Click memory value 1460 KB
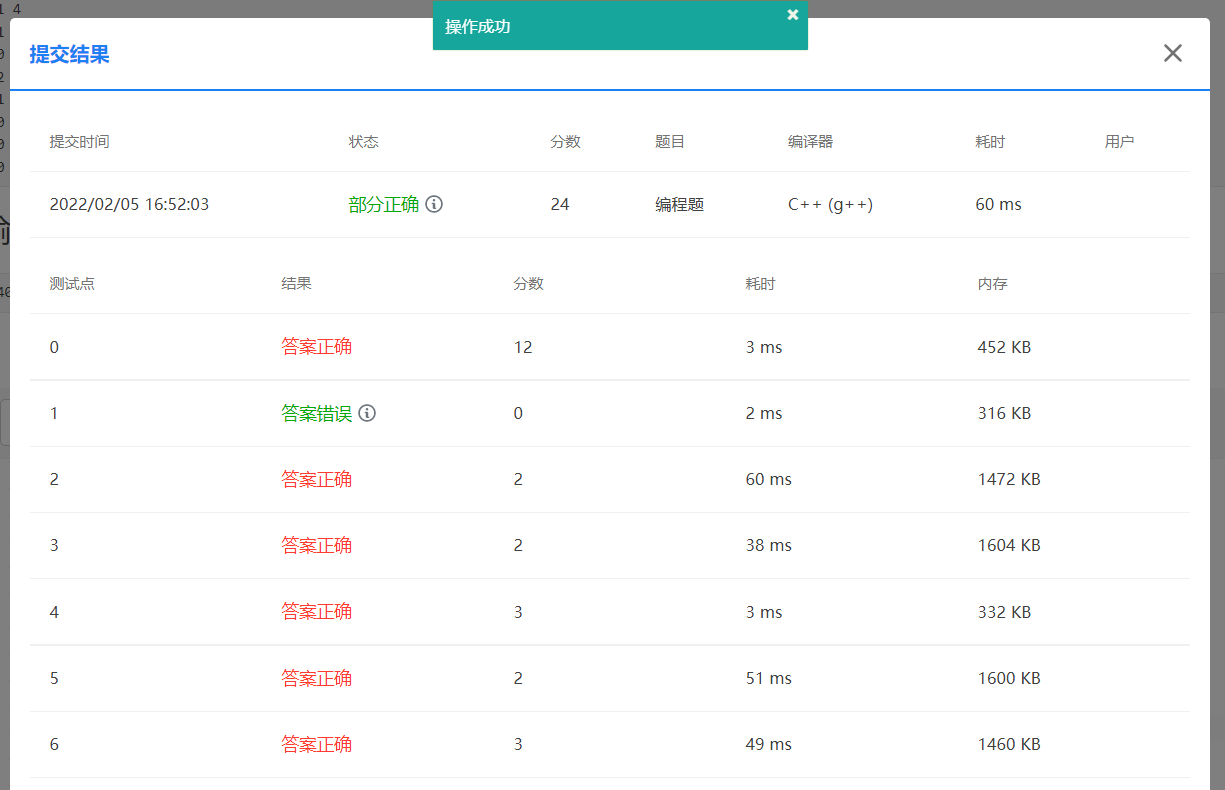This screenshot has width=1225, height=790. (x=1009, y=744)
